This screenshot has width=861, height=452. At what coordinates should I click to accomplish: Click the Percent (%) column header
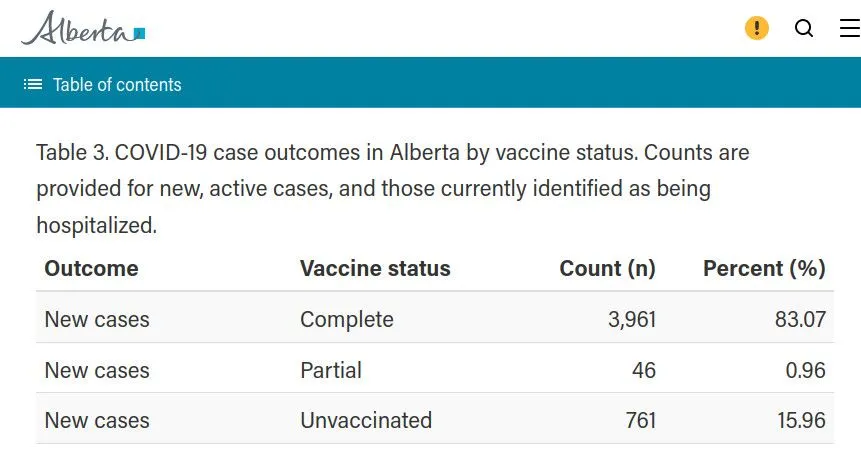[764, 269]
